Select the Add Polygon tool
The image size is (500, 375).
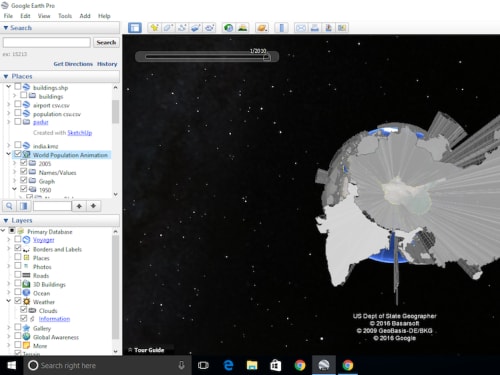coord(168,28)
